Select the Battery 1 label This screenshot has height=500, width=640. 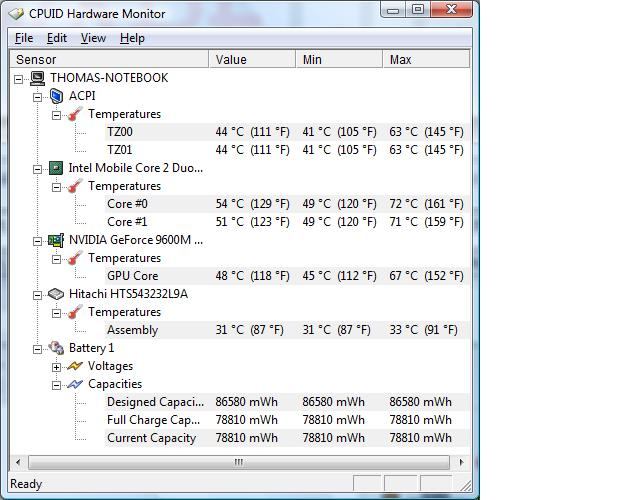pyautogui.click(x=91, y=348)
